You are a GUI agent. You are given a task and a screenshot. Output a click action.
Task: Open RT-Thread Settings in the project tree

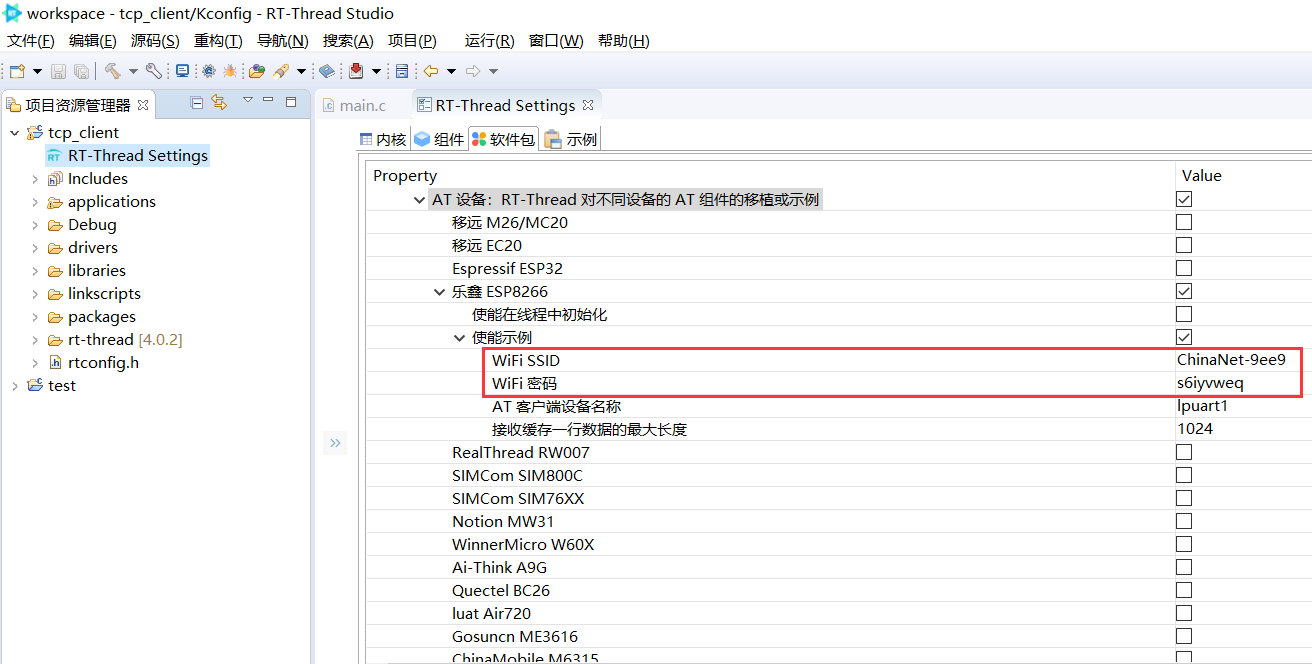[x=137, y=155]
